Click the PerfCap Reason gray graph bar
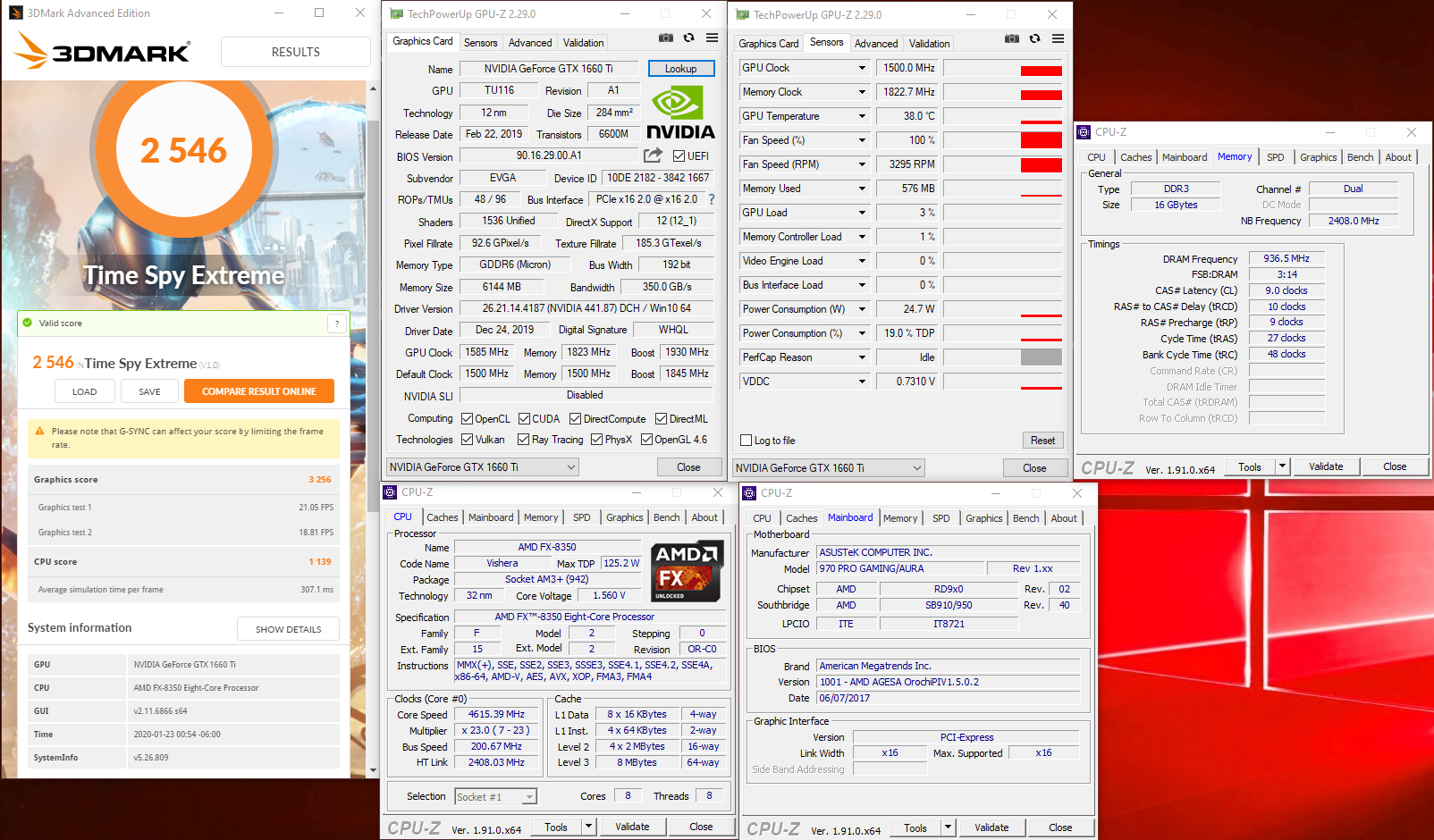This screenshot has width=1434, height=840. (1042, 357)
